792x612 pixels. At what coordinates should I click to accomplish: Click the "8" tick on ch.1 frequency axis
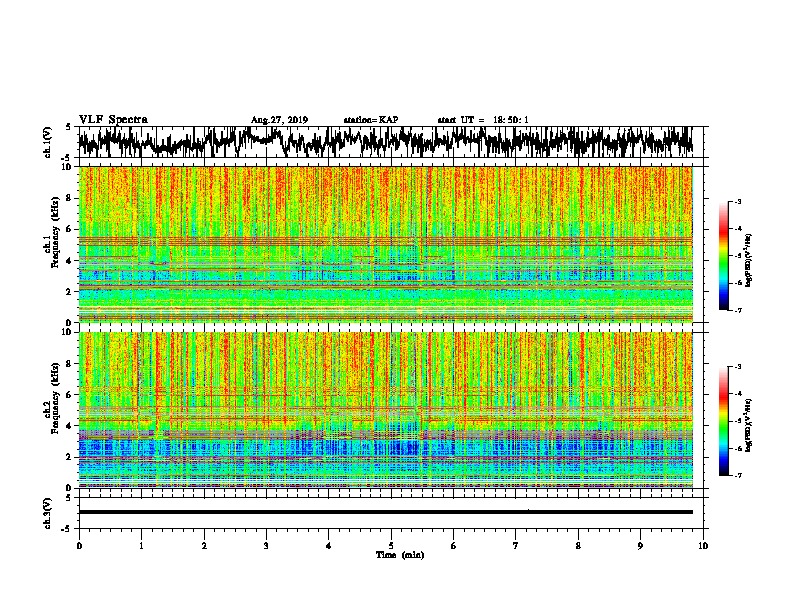pos(70,198)
